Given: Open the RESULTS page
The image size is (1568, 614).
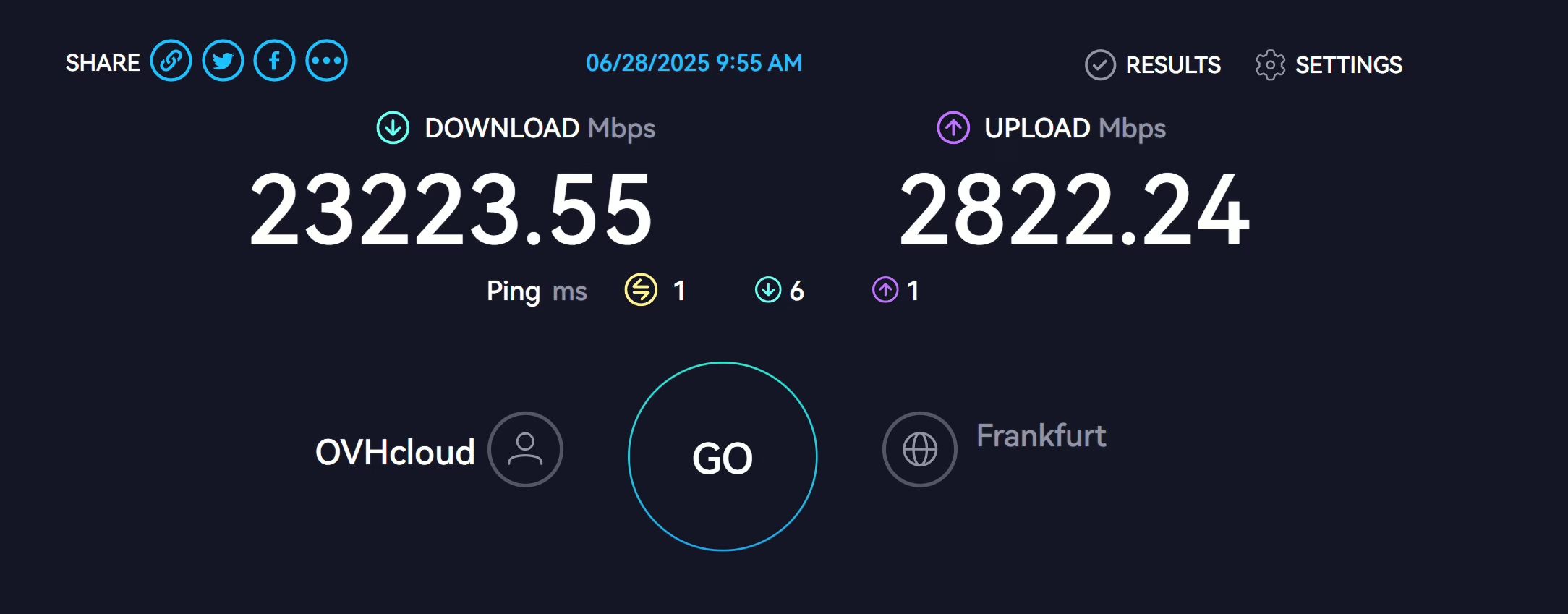Looking at the screenshot, I should 1173,65.
